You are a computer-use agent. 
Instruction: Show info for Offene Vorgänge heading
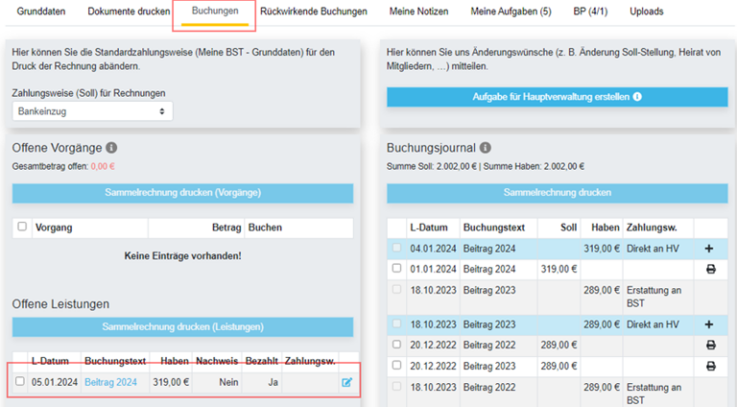coord(111,148)
